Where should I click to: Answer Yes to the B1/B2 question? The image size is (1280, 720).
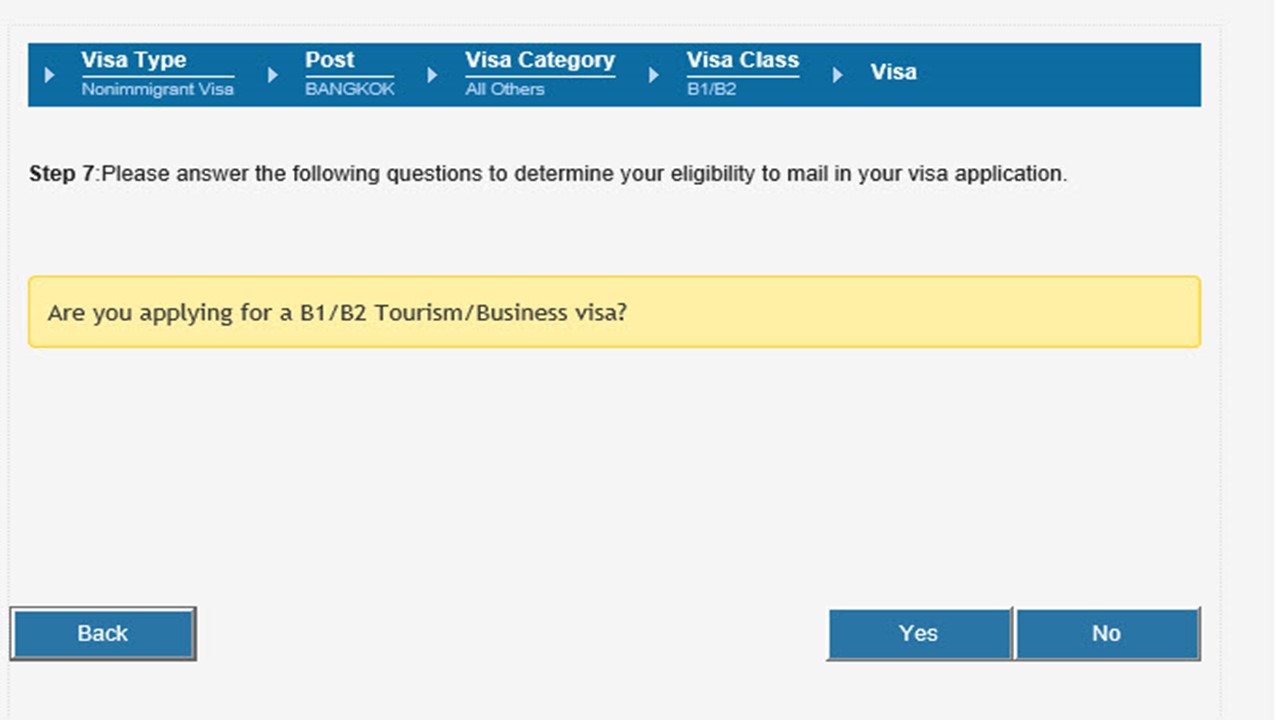click(918, 633)
